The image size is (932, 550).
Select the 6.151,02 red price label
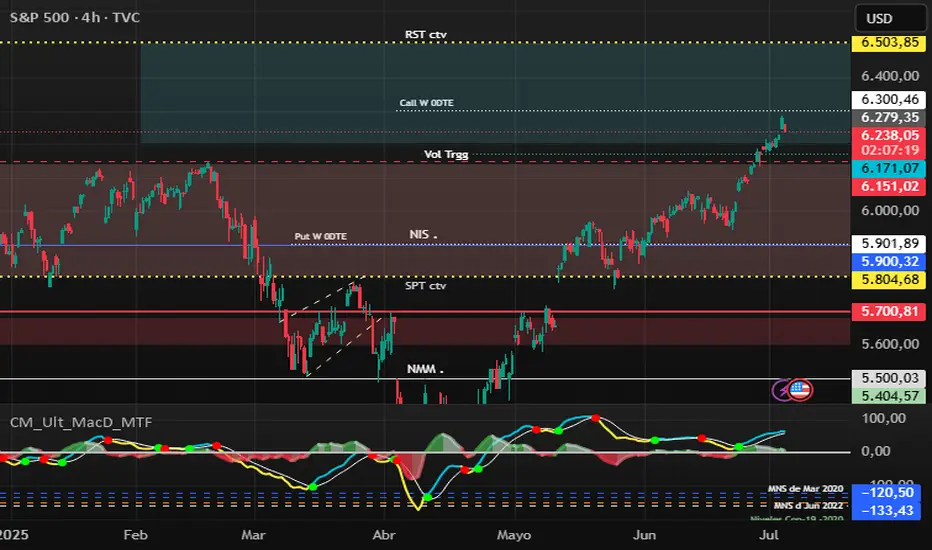(890, 186)
